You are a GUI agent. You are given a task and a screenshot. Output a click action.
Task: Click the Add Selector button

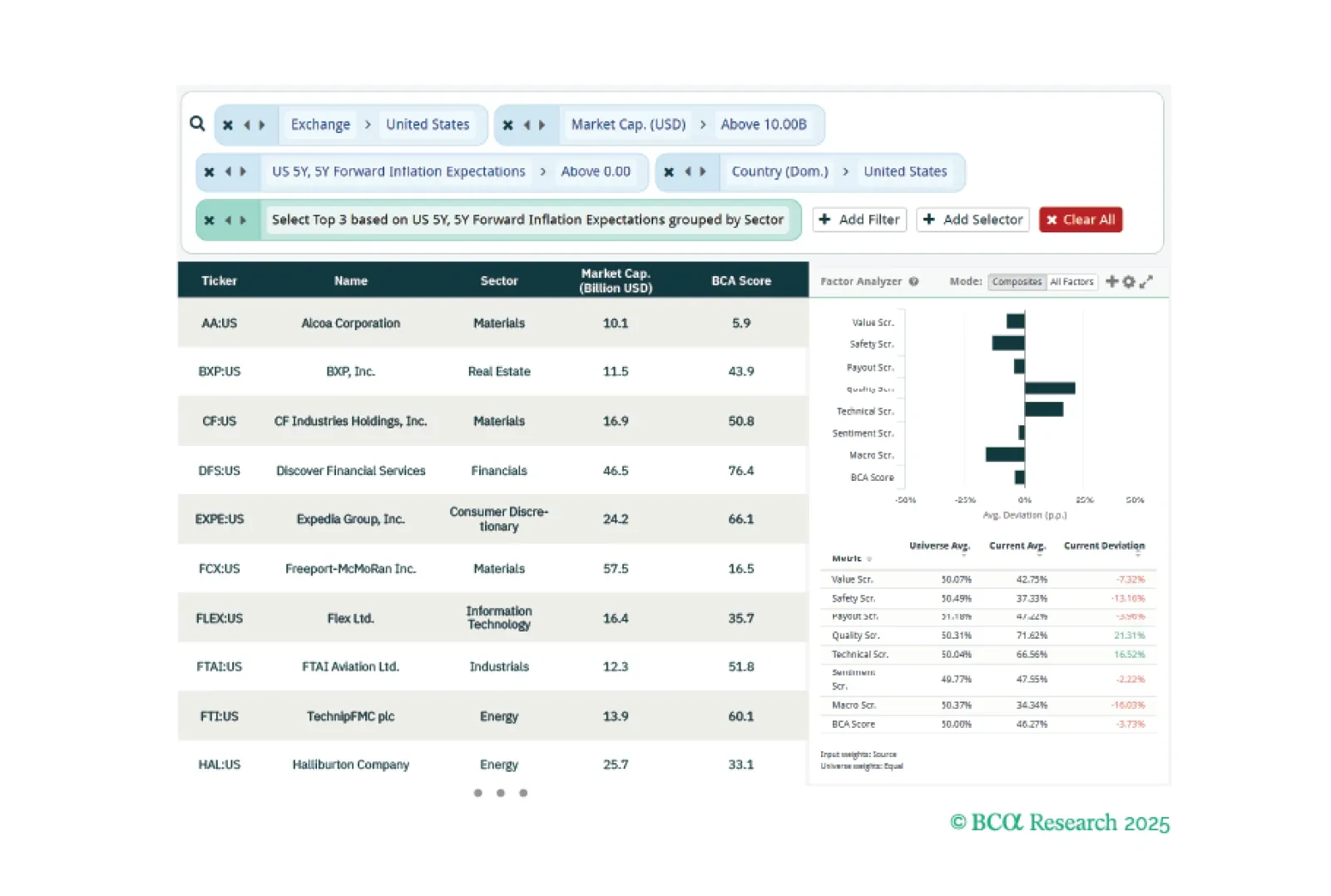[x=972, y=220]
